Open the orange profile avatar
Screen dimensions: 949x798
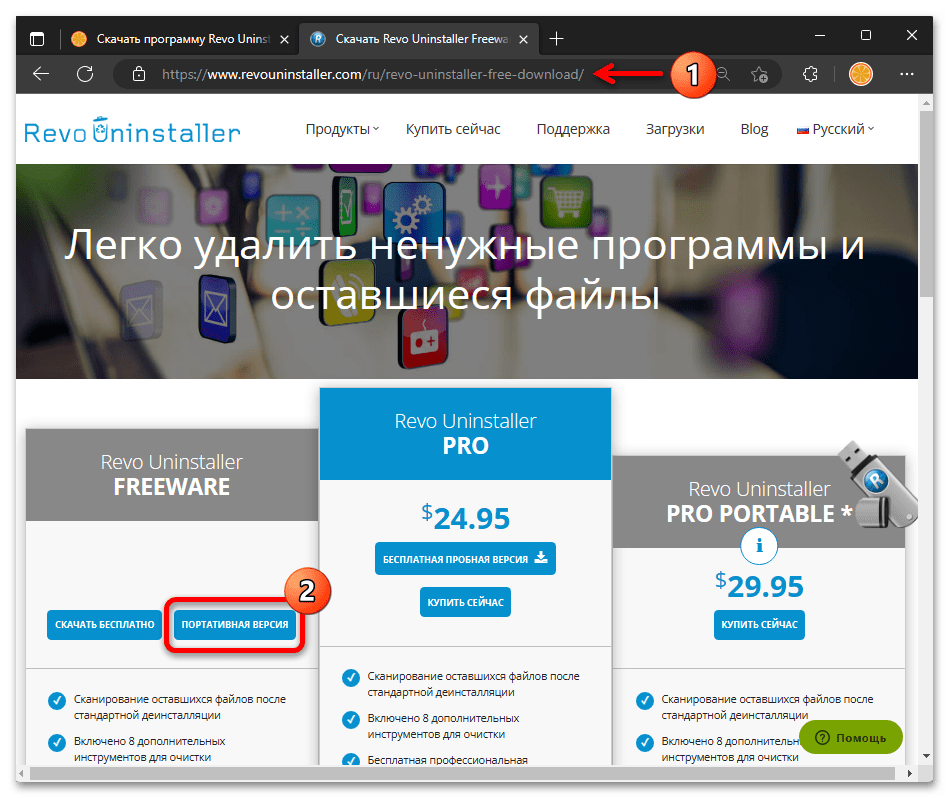[x=860, y=74]
